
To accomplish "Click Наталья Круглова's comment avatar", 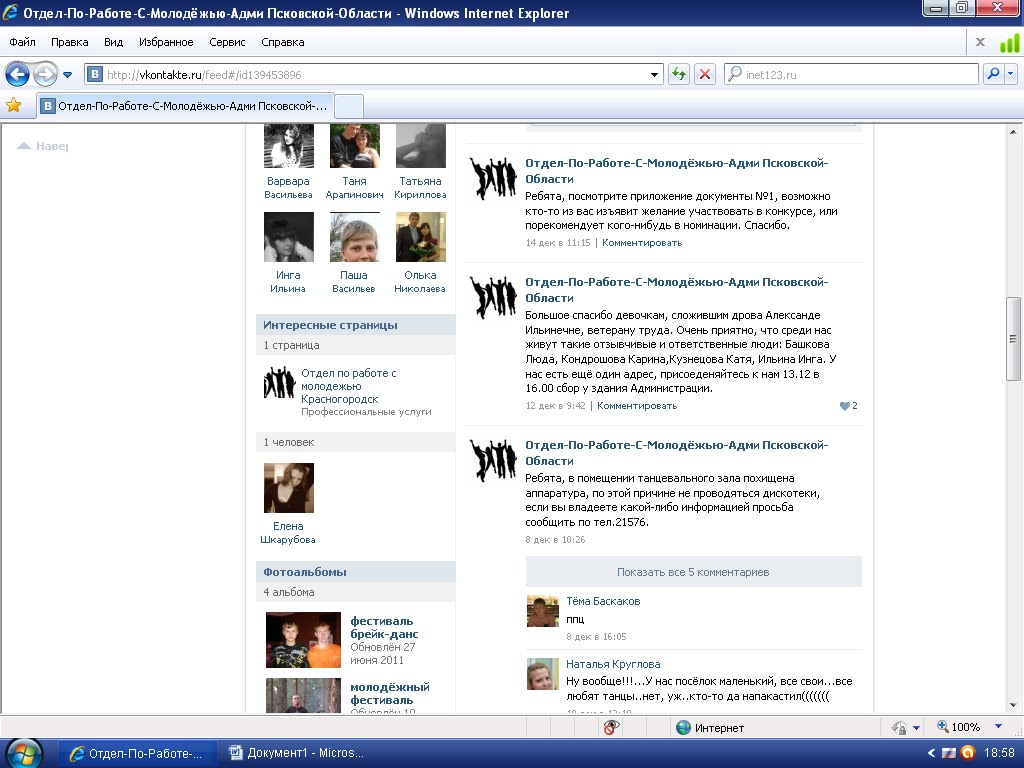I will 543,674.
